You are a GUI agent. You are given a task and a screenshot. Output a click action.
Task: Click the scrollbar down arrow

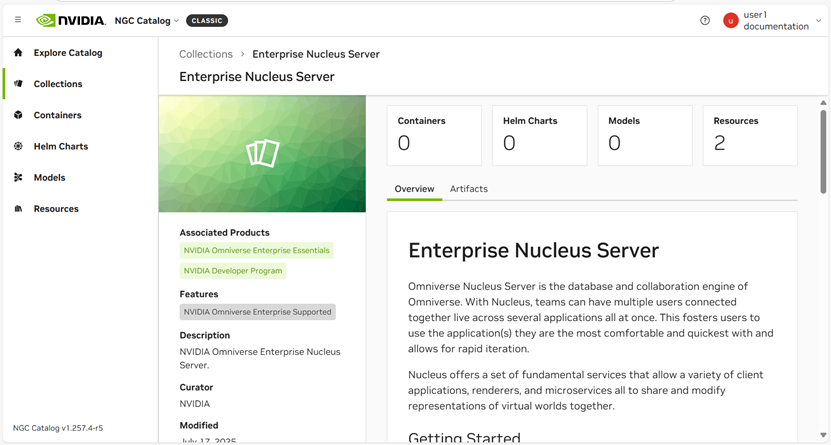coord(823,436)
